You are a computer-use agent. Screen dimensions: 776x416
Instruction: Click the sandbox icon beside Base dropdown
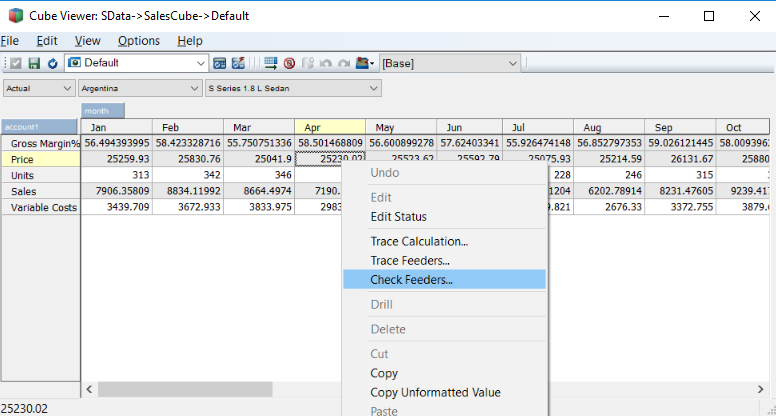point(364,63)
